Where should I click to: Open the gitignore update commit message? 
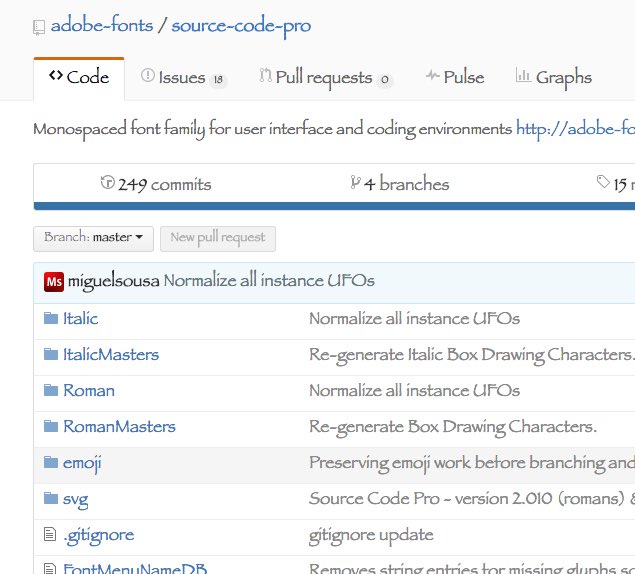pos(371,536)
